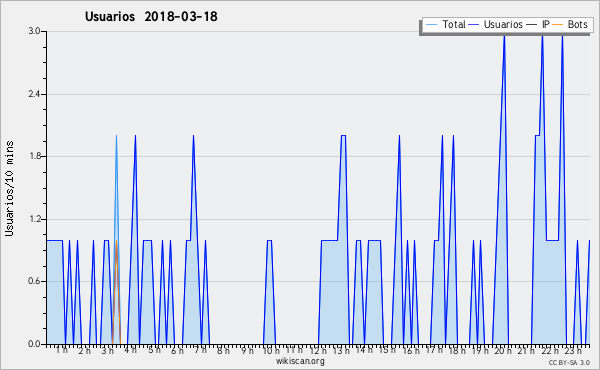
Task: Click the wikiscan.org caption
Action: [300, 361]
